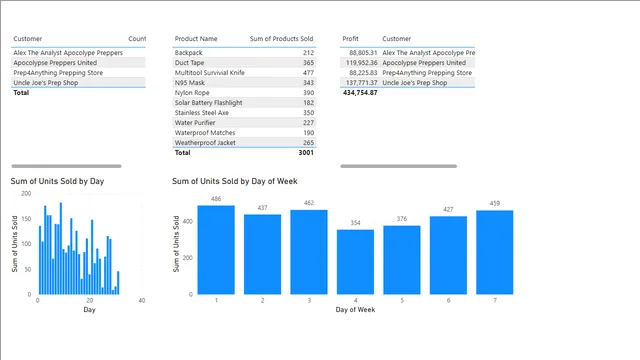The height and width of the screenshot is (360, 640).
Task: Click the data label 486
Action: [216, 199]
